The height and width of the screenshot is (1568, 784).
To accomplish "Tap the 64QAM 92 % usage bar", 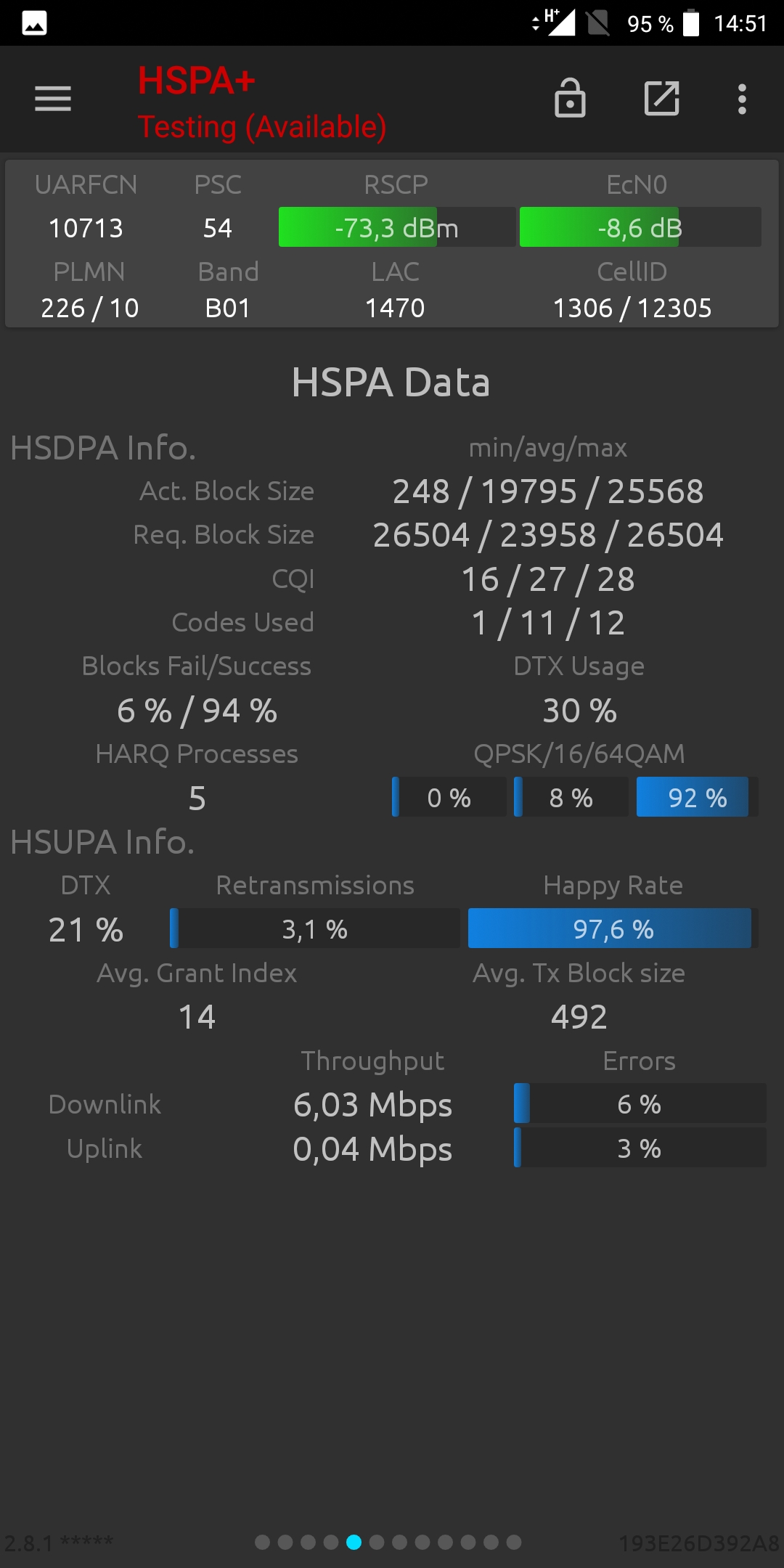I will point(697,797).
